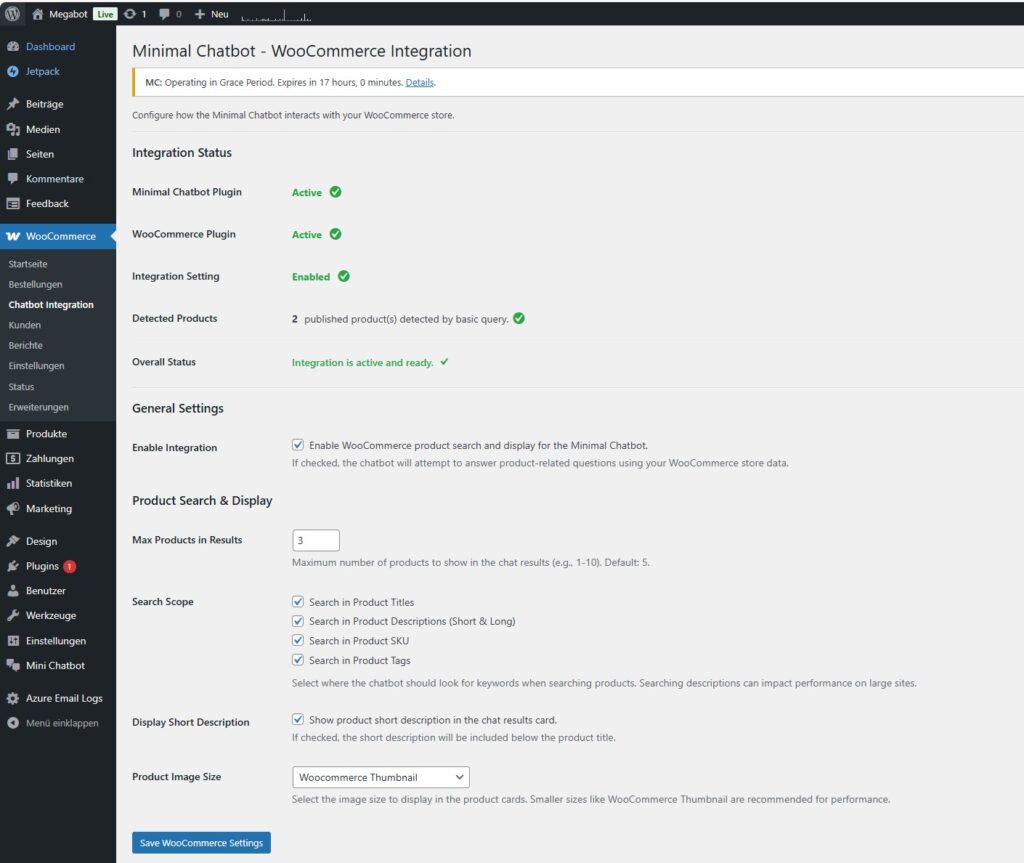Click the Seiten pages icon
This screenshot has width=1024, height=863.
pyautogui.click(x=13, y=154)
